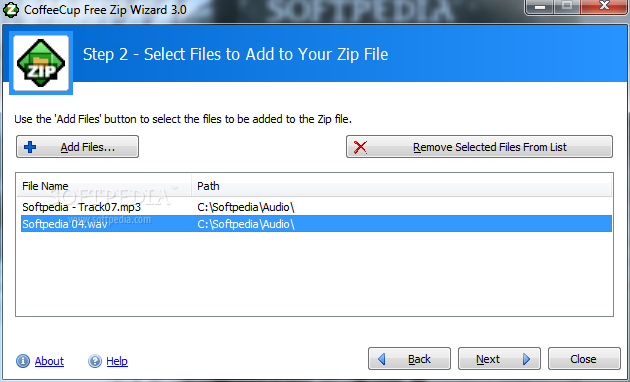The width and height of the screenshot is (630, 382).
Task: Click the CoffeeCup title bar app icon
Action: click(x=10, y=10)
